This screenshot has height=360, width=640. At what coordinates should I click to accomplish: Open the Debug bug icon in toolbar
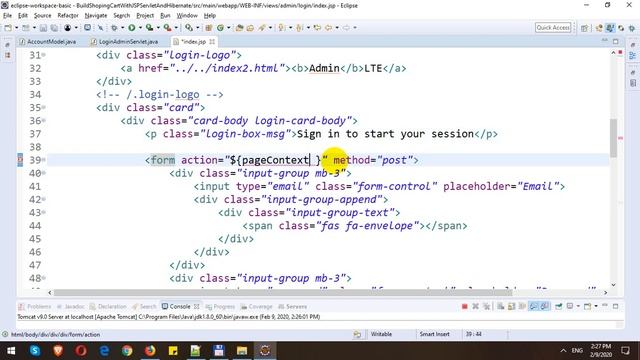point(114,27)
